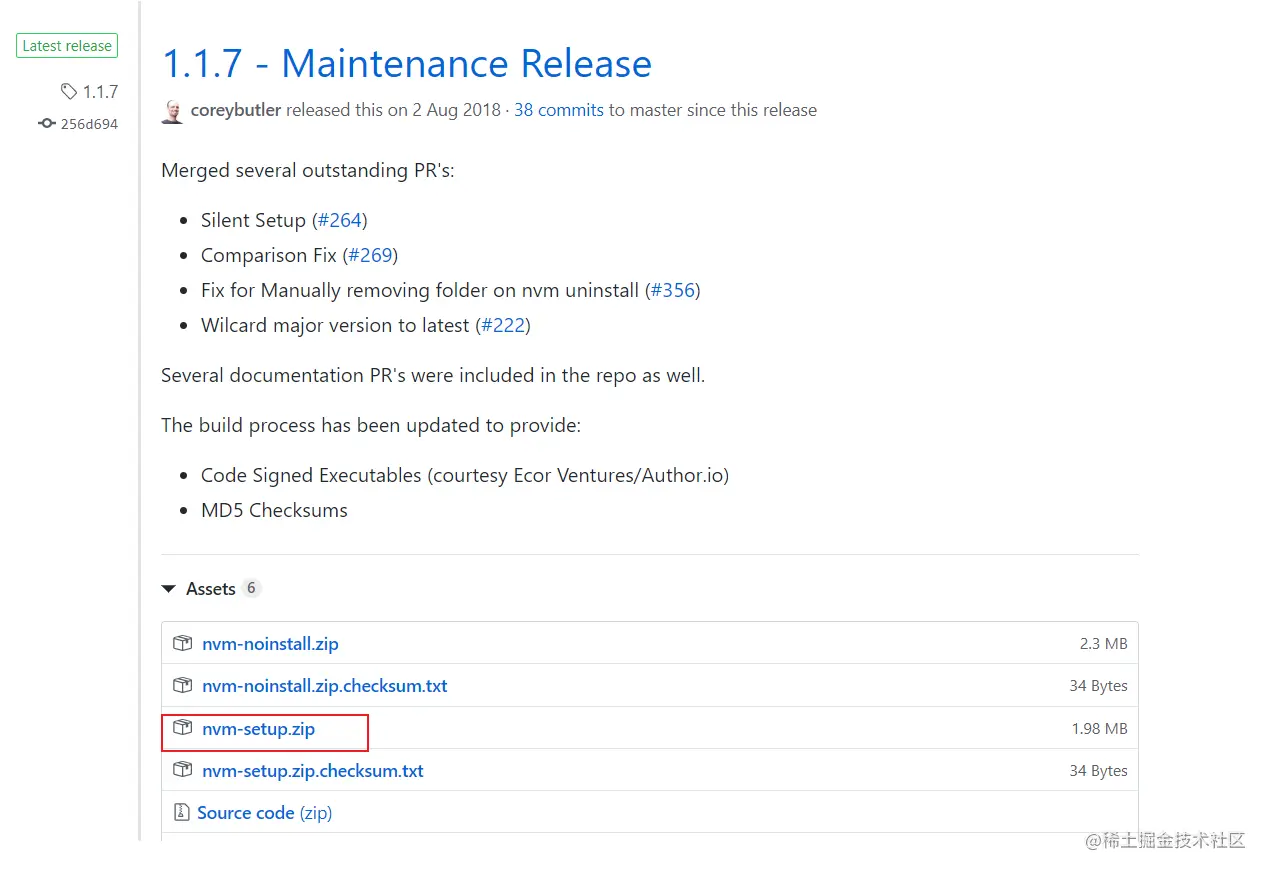Viewport: 1269px width, 874px height.
Task: Open the 38 commits link
Action: [x=558, y=110]
